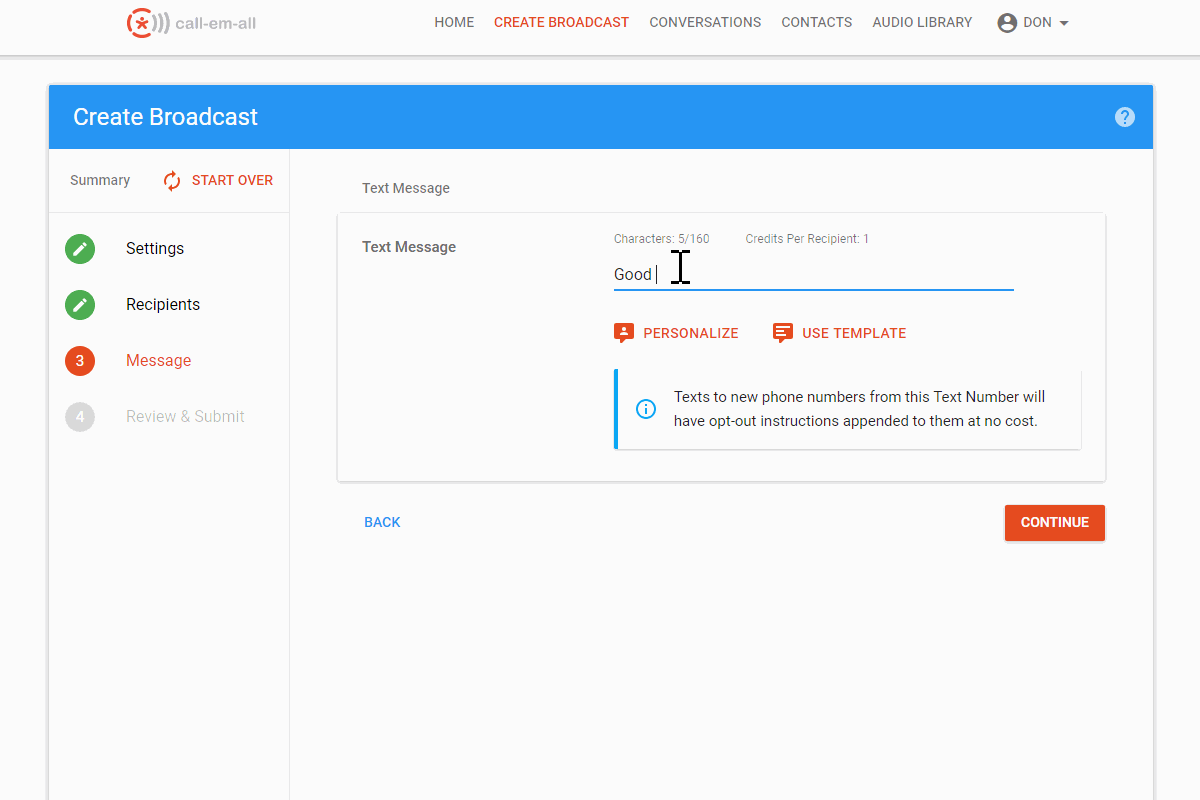The image size is (1200, 800).
Task: Click the Start Over refresh icon
Action: coord(171,180)
